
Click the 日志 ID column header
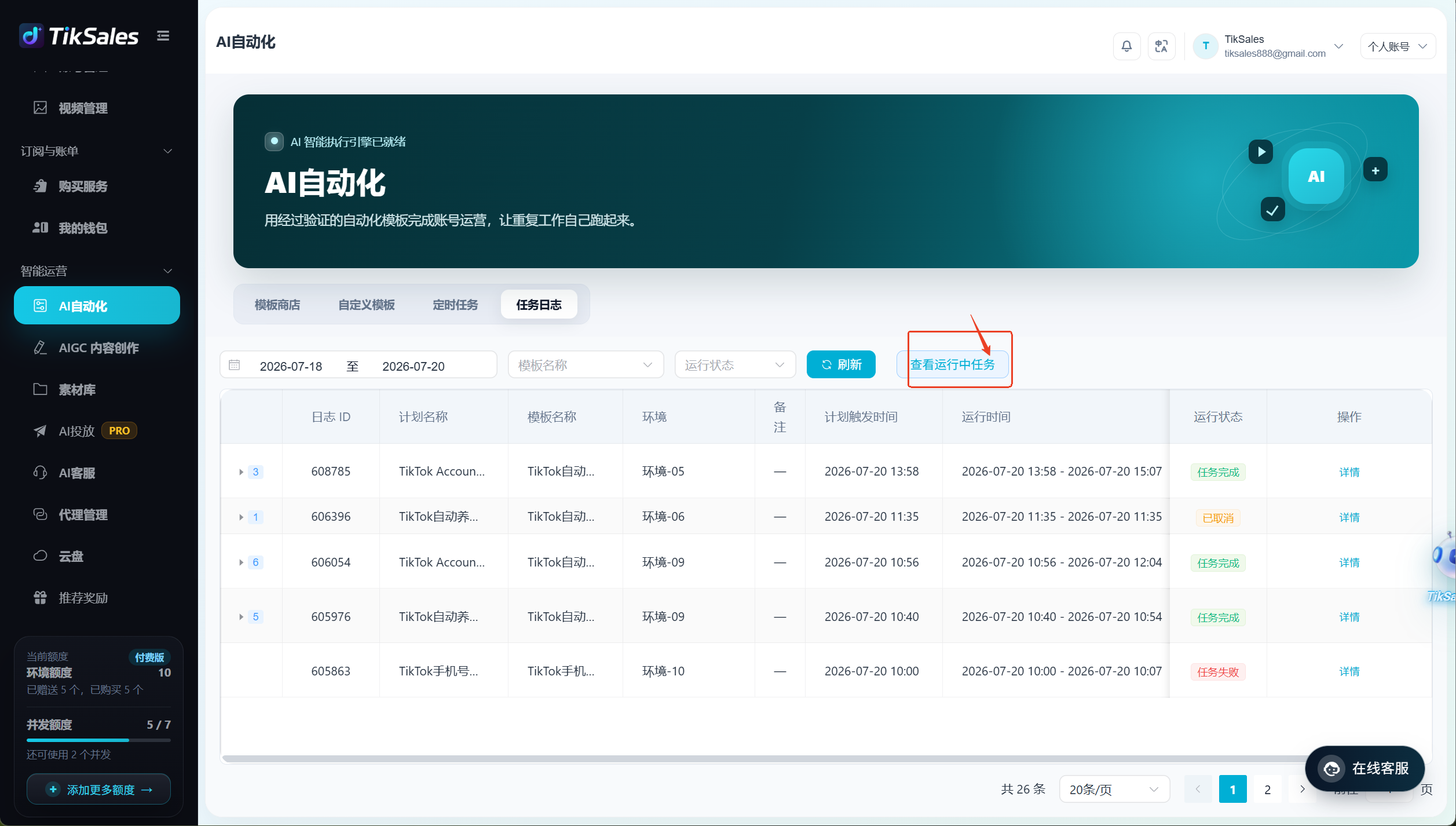[331, 416]
